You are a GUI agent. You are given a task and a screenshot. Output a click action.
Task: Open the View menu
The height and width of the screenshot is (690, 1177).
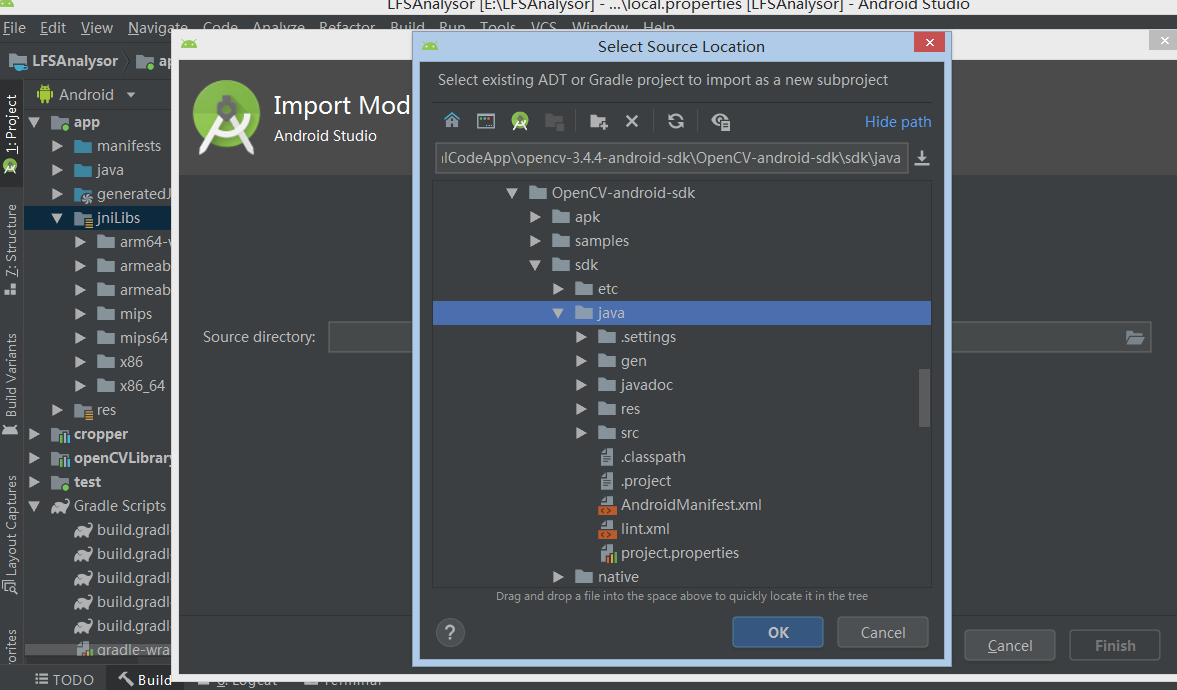(x=97, y=28)
